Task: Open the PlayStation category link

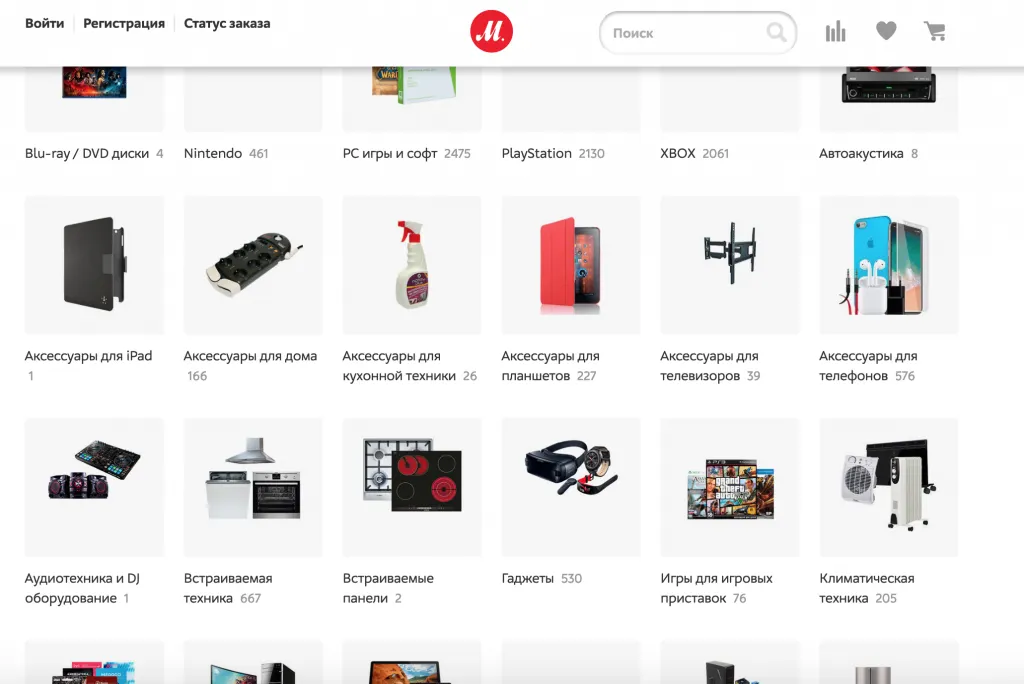Action: click(537, 153)
